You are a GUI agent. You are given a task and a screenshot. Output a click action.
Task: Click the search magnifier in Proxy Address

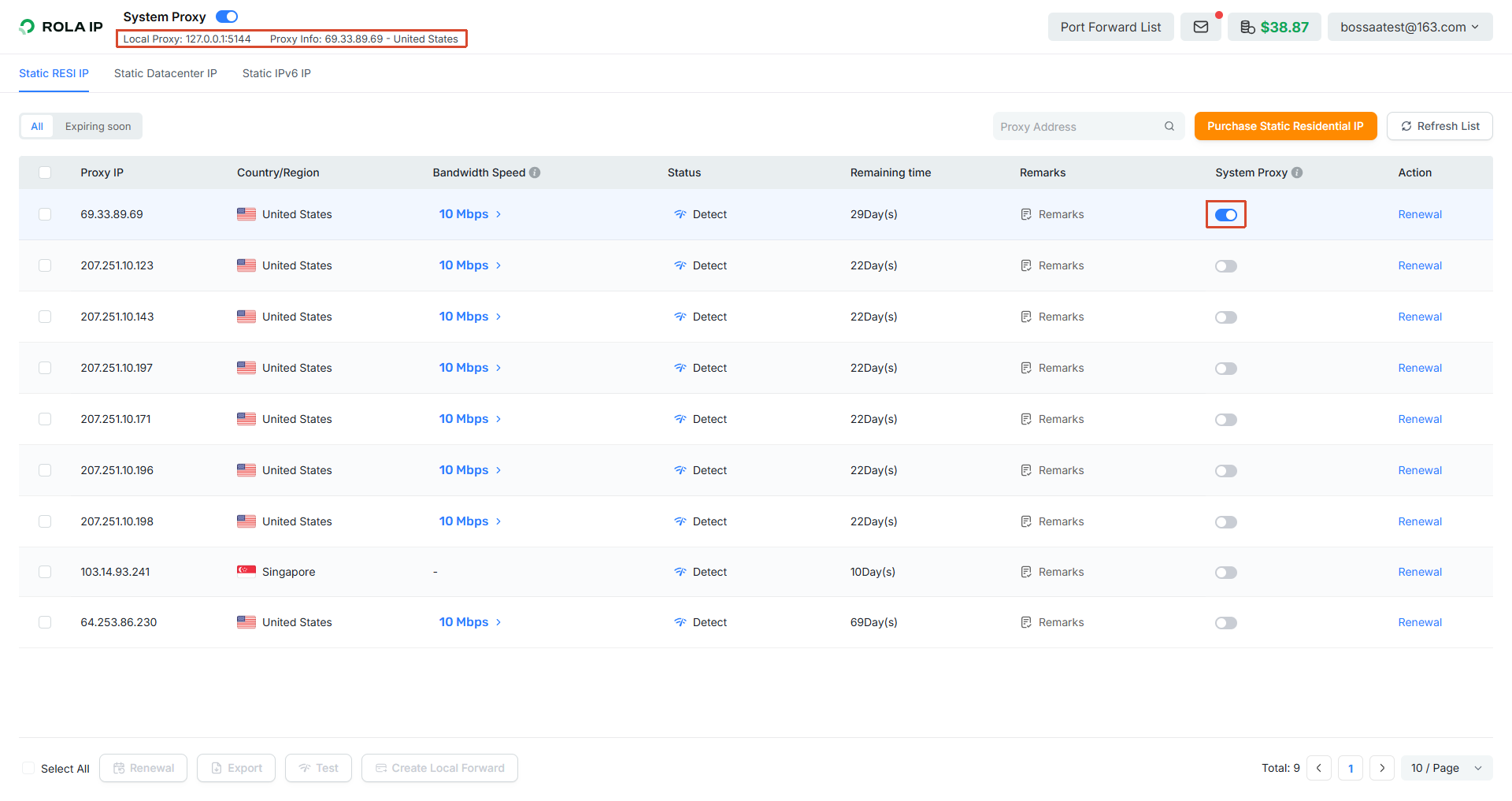click(1169, 126)
